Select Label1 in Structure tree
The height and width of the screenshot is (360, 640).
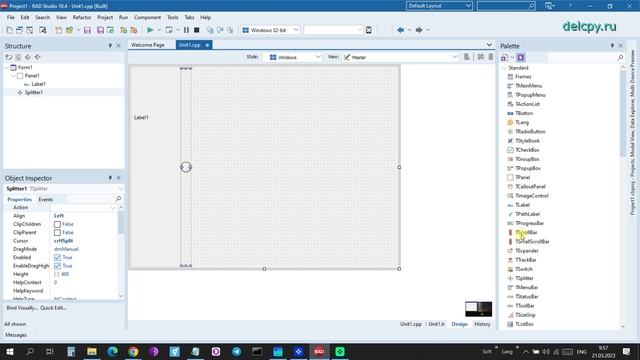pos(38,84)
